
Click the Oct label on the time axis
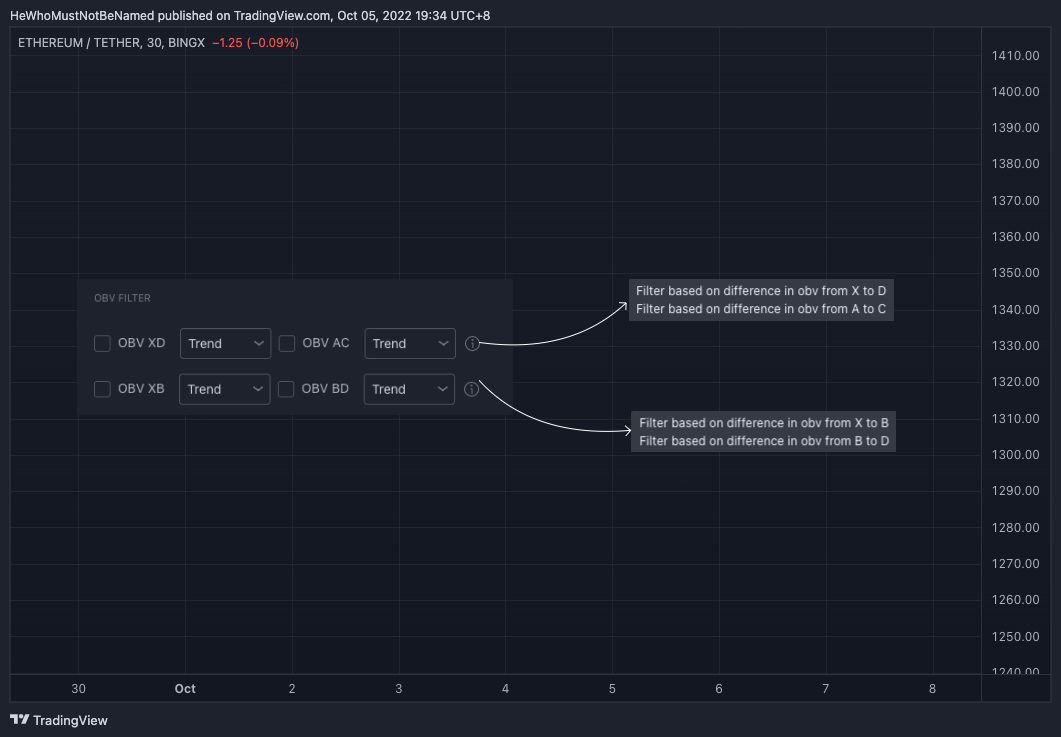185,688
